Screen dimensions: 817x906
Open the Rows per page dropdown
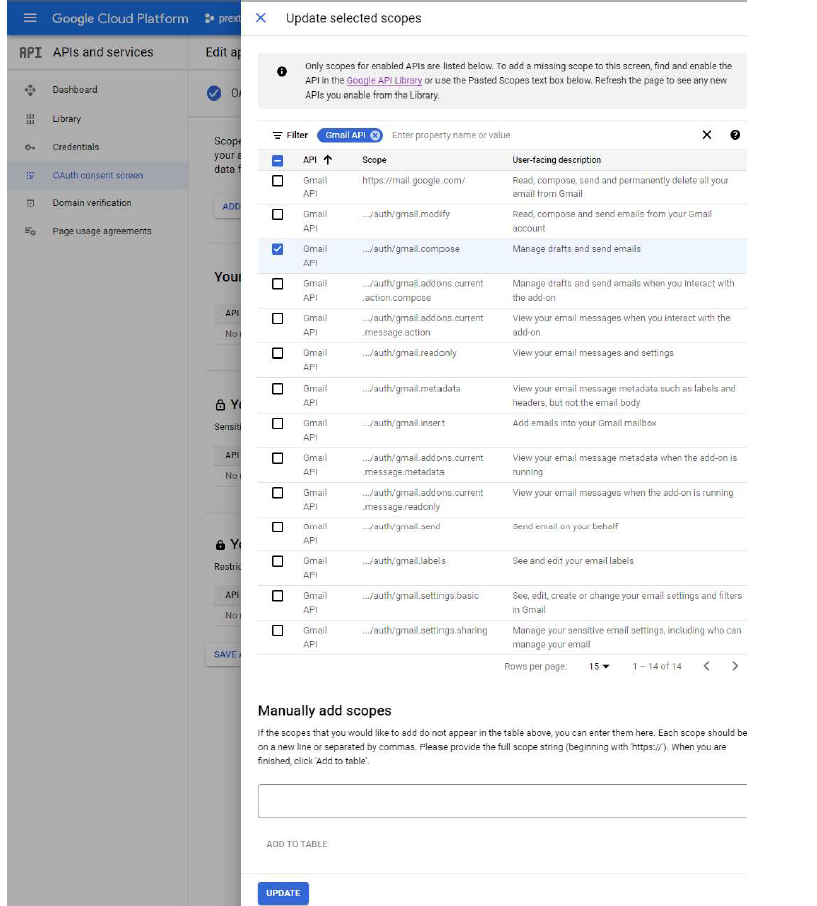point(599,666)
